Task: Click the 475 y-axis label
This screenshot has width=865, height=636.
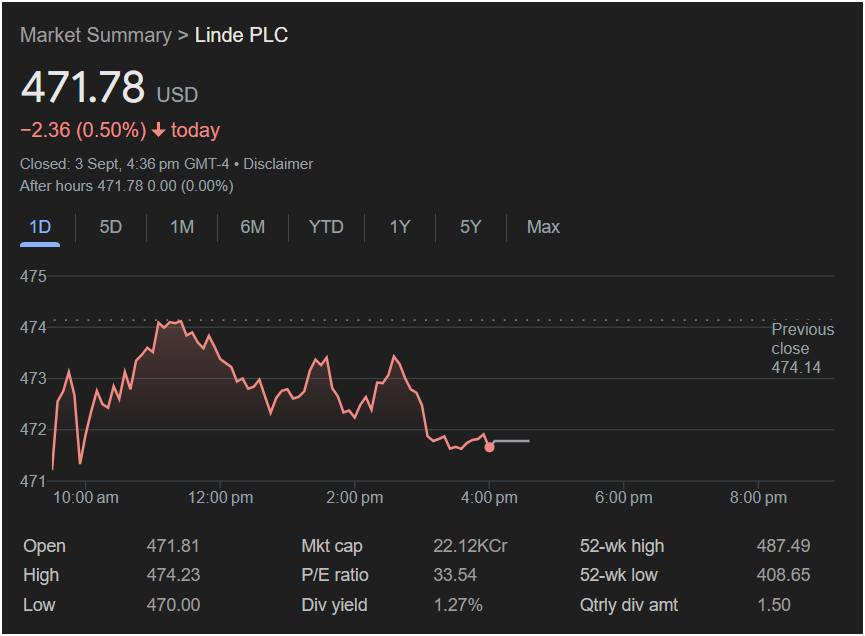Action: (x=33, y=276)
